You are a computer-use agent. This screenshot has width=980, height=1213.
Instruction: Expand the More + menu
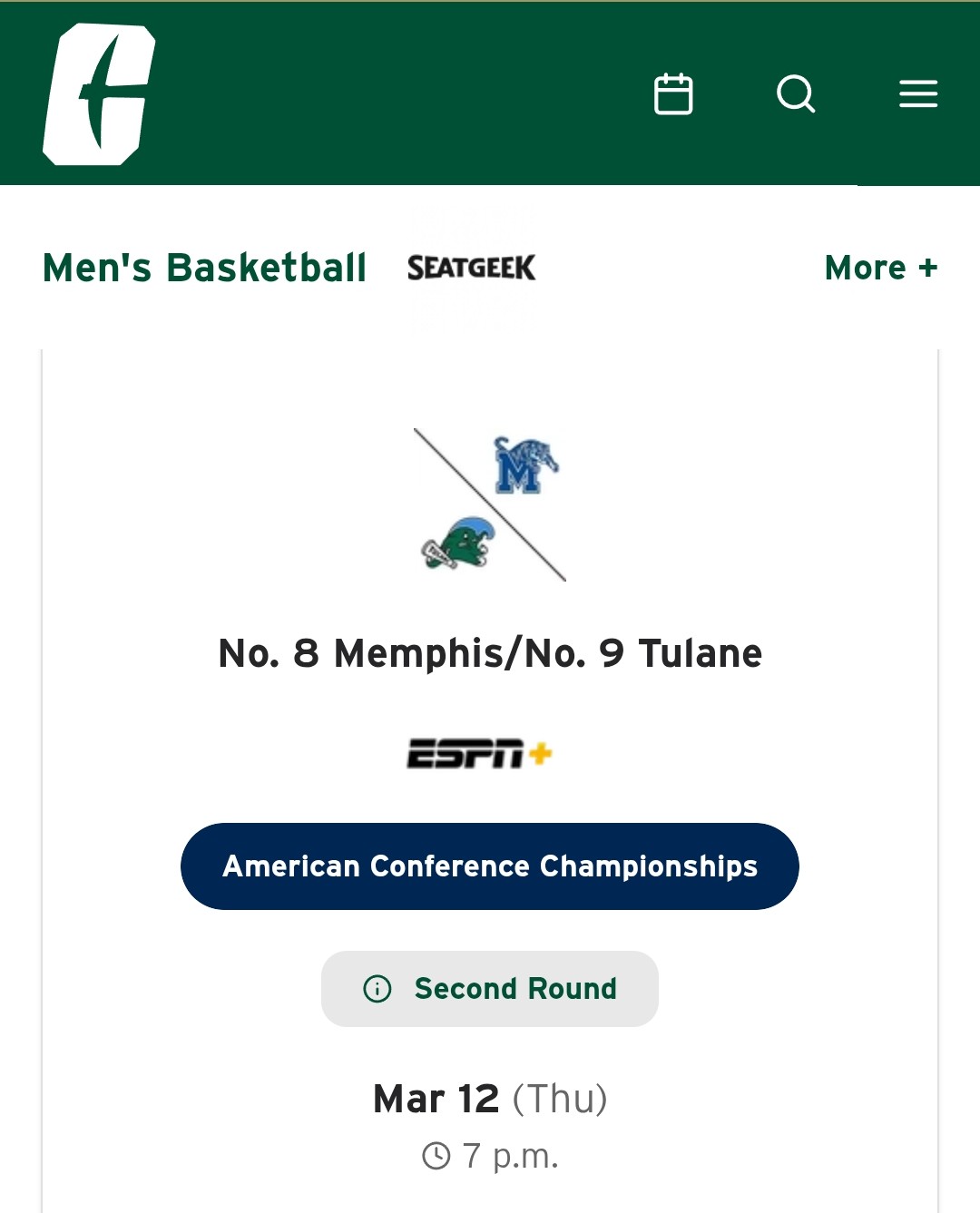[x=880, y=268]
